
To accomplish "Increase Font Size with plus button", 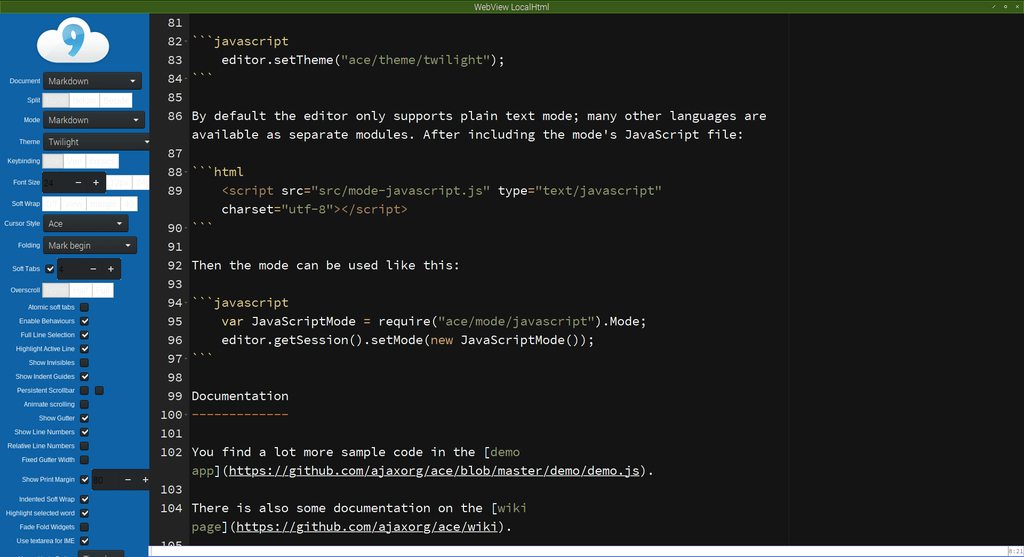I will pos(96,183).
